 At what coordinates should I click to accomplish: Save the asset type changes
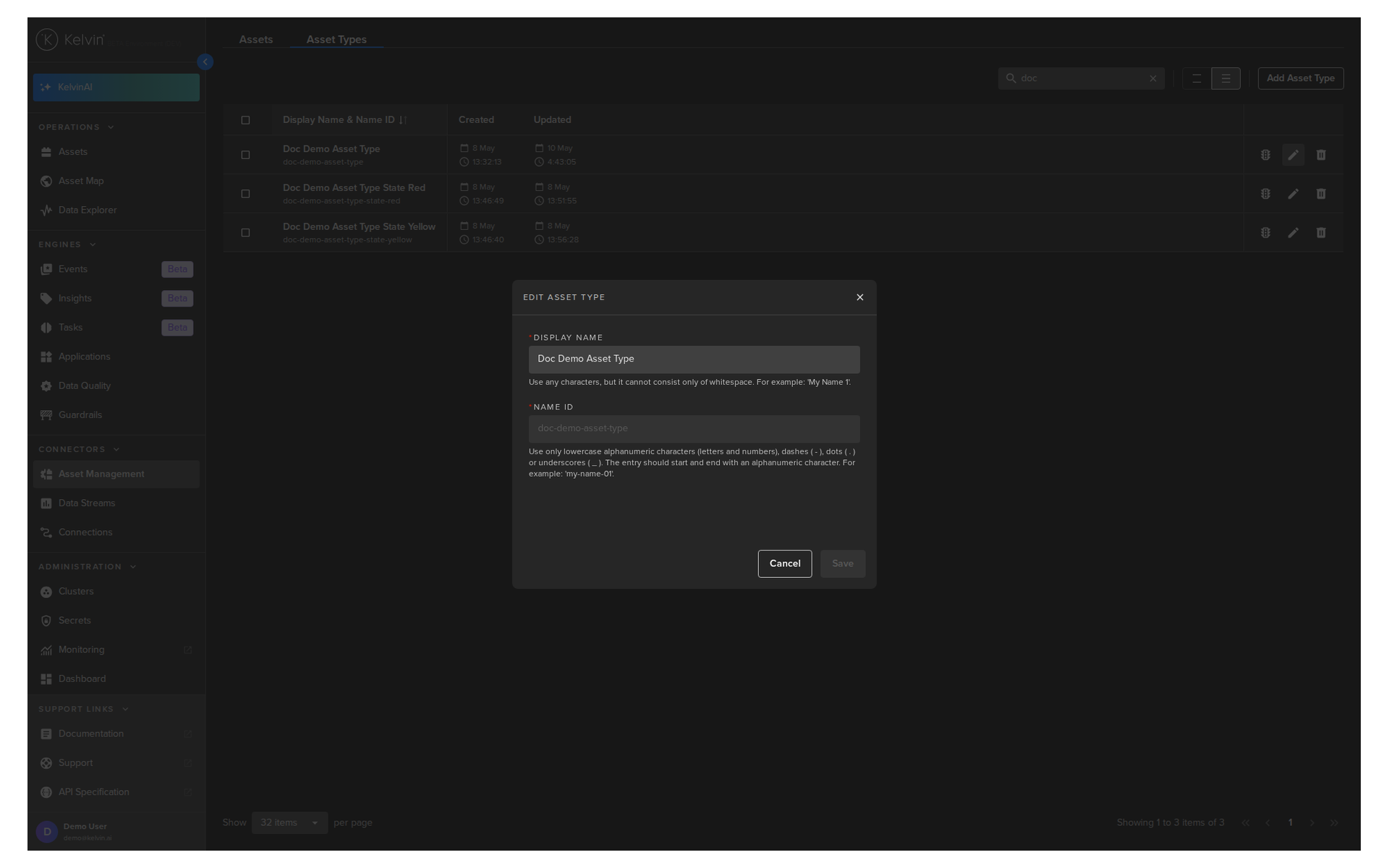[842, 563]
